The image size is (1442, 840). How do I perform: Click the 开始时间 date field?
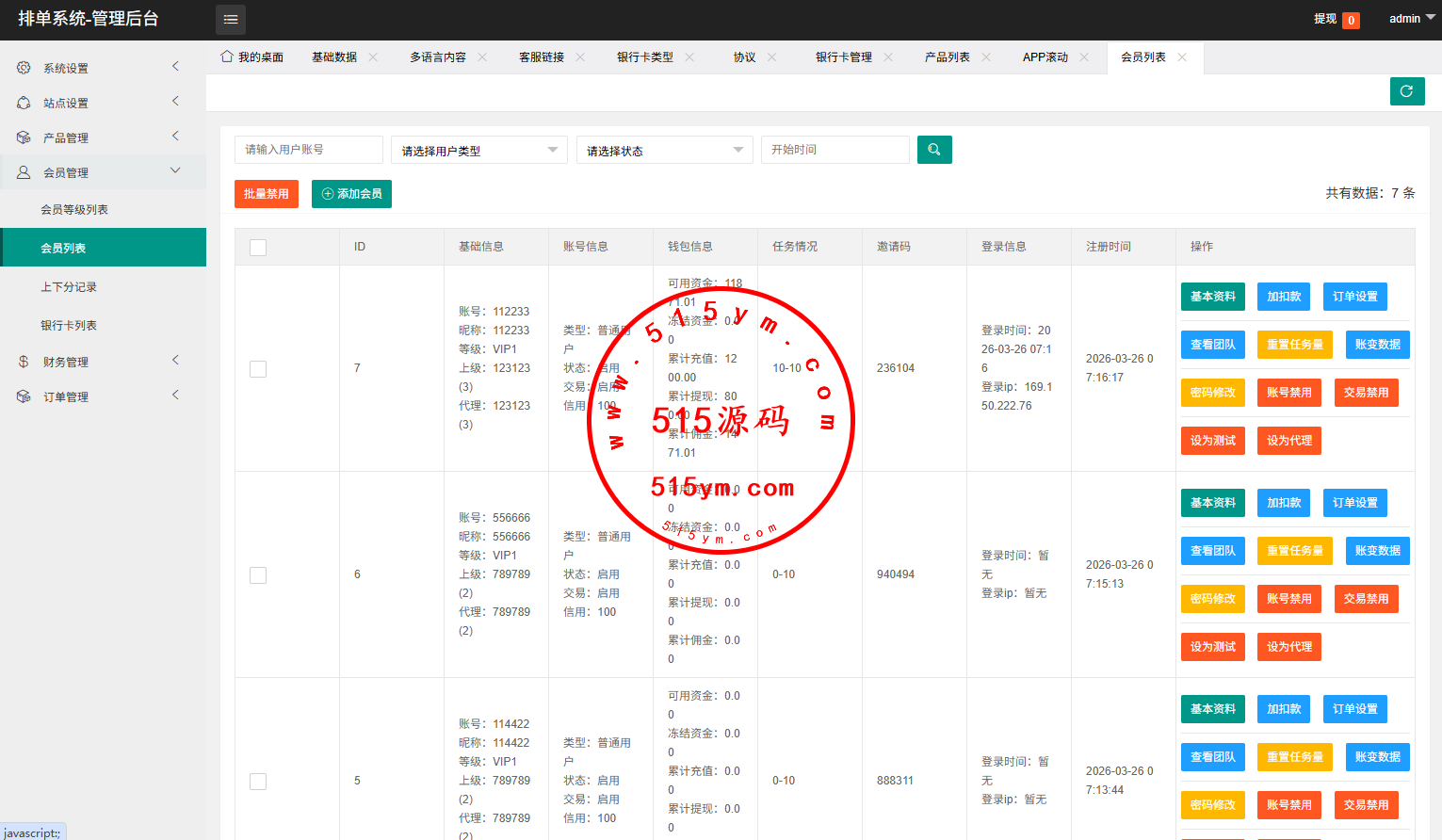(x=834, y=150)
